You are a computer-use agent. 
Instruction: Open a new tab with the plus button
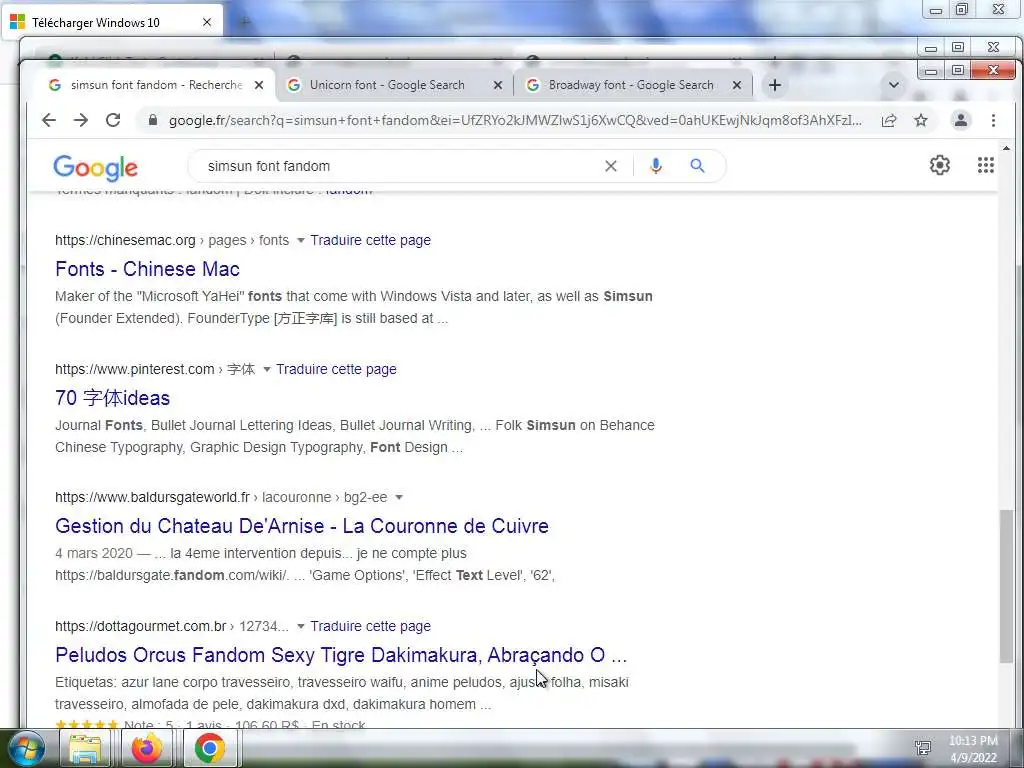click(775, 85)
